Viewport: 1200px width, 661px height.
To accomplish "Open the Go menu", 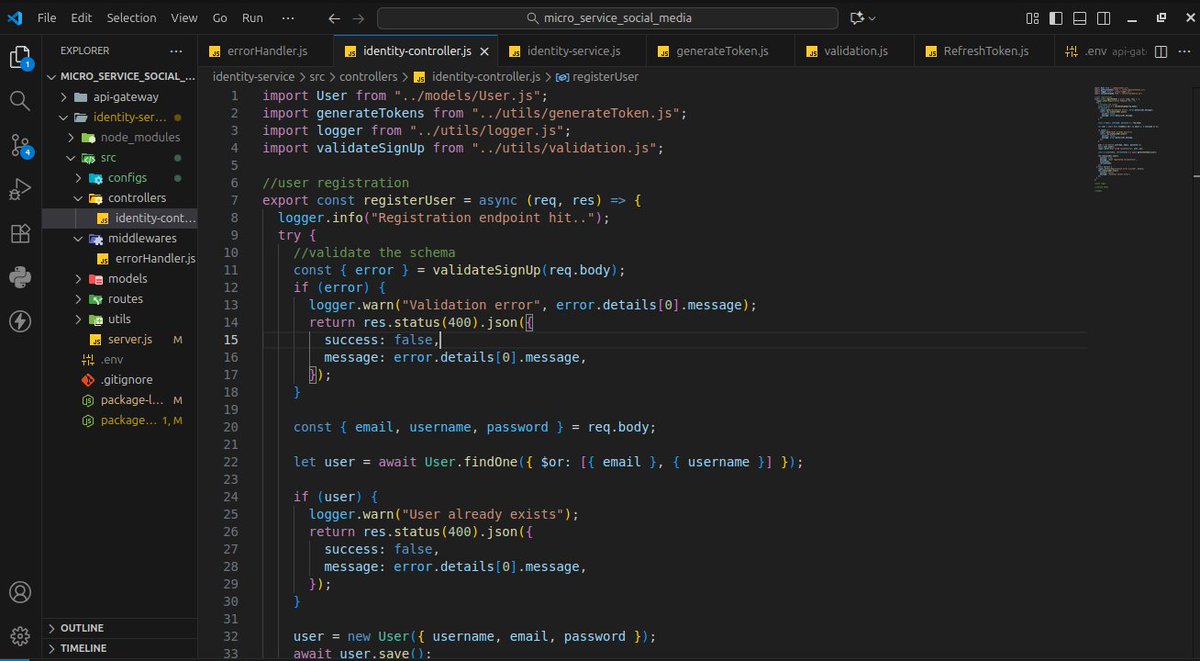I will (220, 18).
